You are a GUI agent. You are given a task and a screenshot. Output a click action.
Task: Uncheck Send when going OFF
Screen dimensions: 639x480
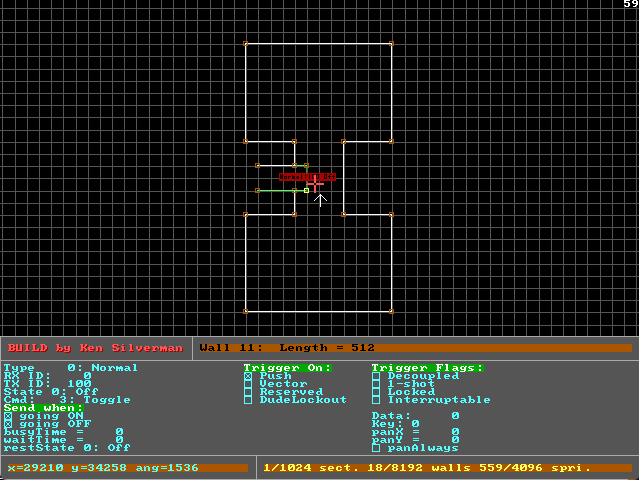[8, 424]
